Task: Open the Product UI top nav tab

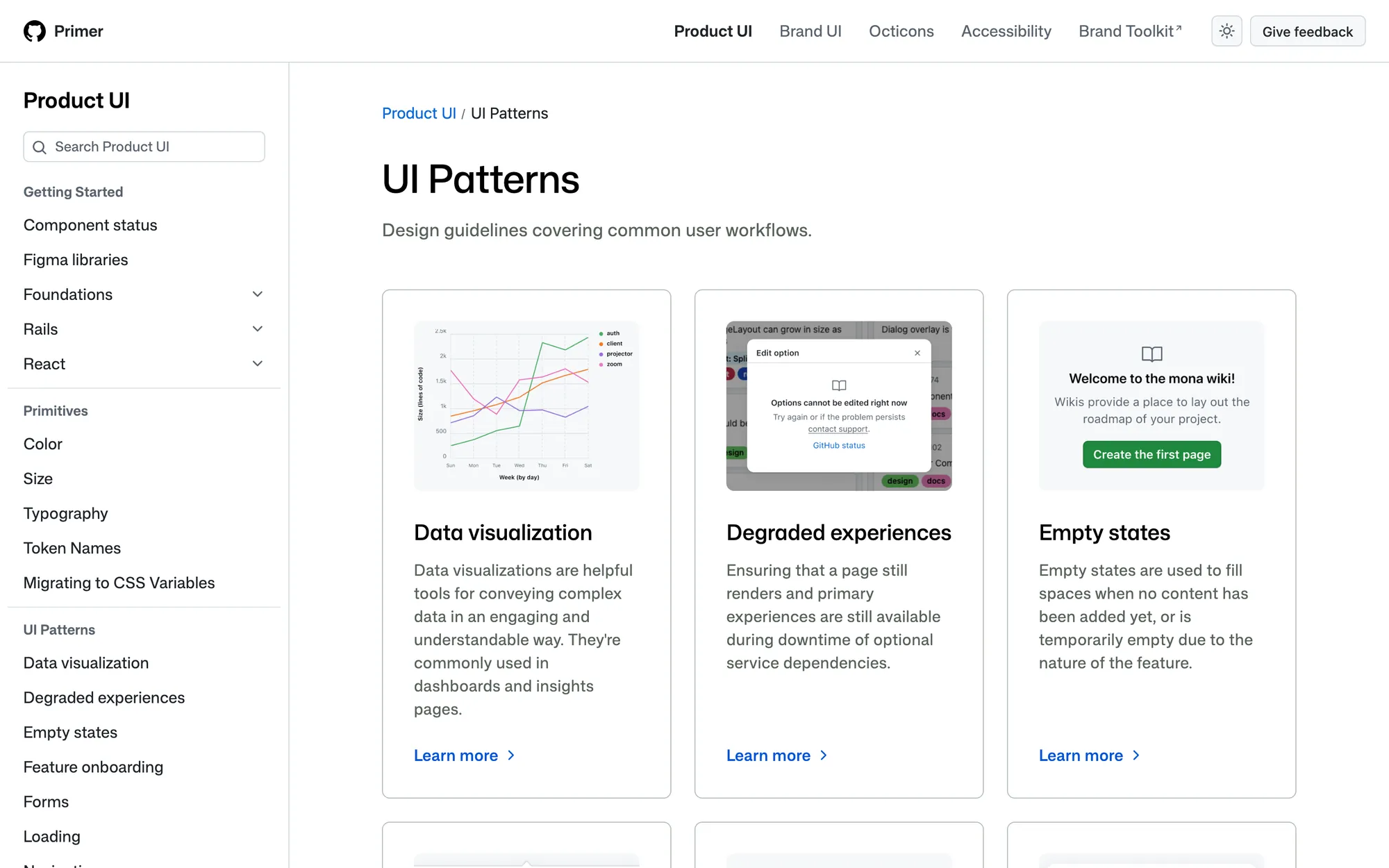Action: 713,31
